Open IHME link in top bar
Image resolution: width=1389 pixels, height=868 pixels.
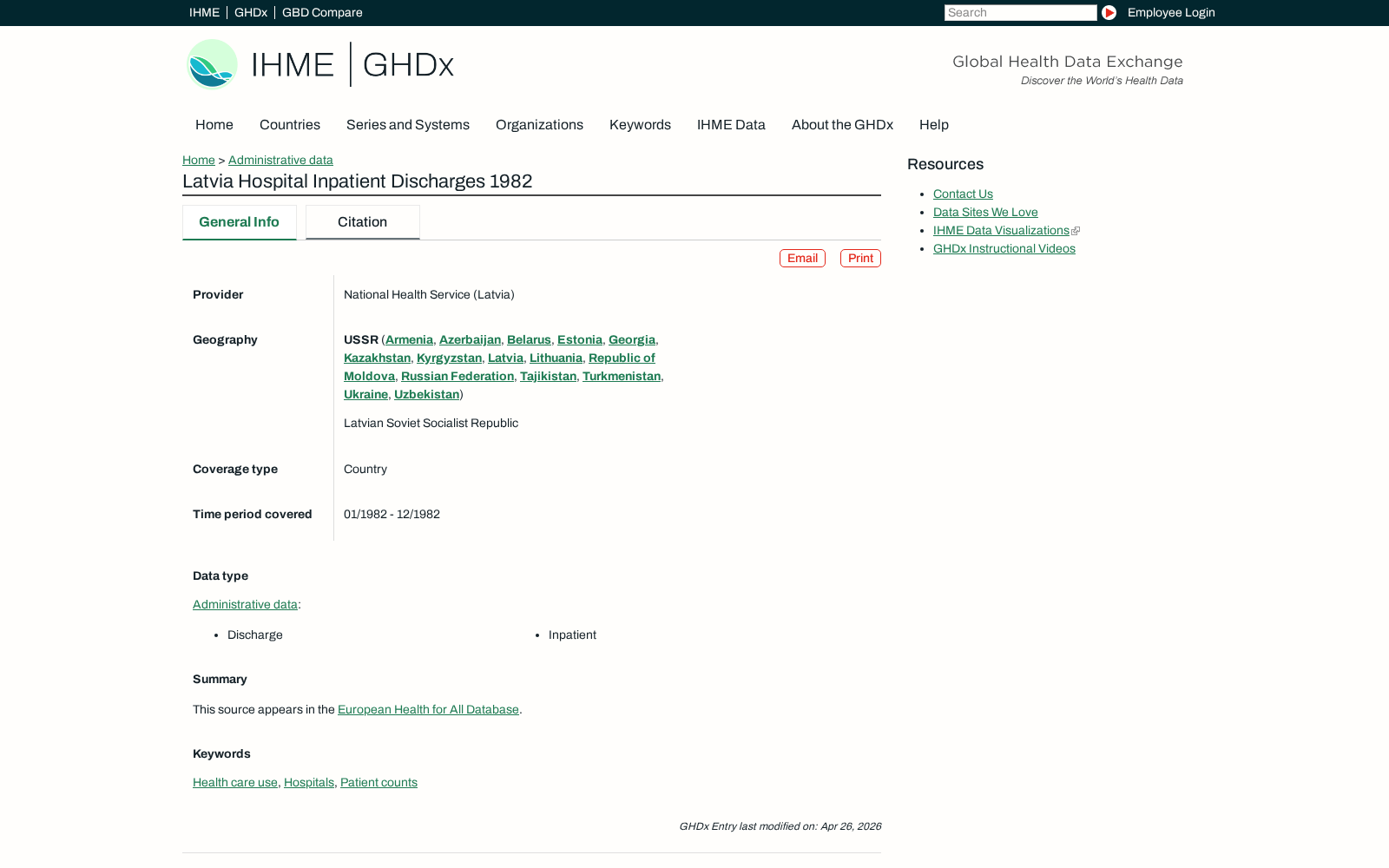click(204, 12)
